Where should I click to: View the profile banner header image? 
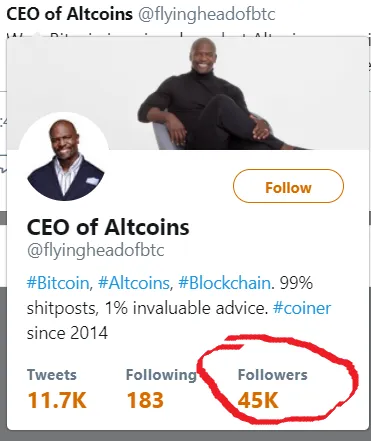[x=188, y=93]
